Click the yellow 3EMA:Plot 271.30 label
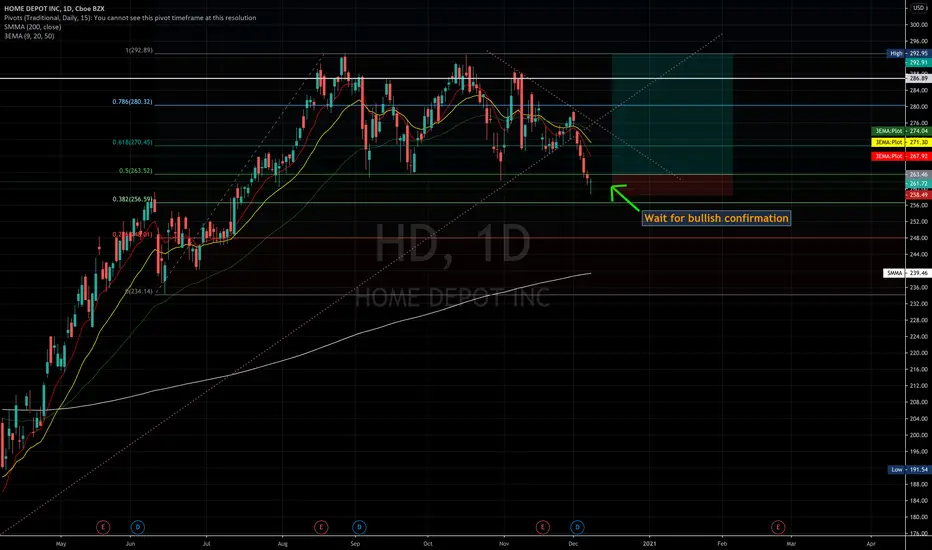This screenshot has width=932, height=550. 900,143
